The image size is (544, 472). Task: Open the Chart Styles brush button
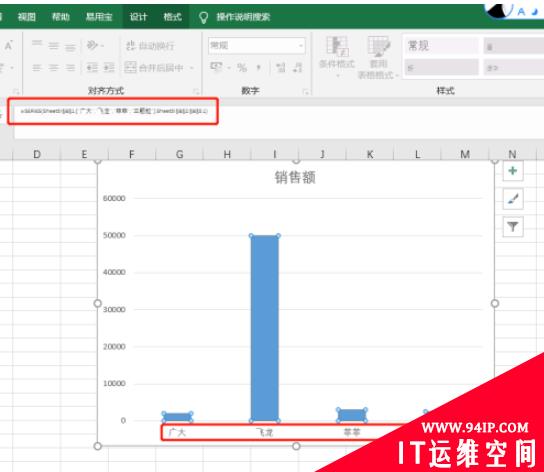coord(513,199)
